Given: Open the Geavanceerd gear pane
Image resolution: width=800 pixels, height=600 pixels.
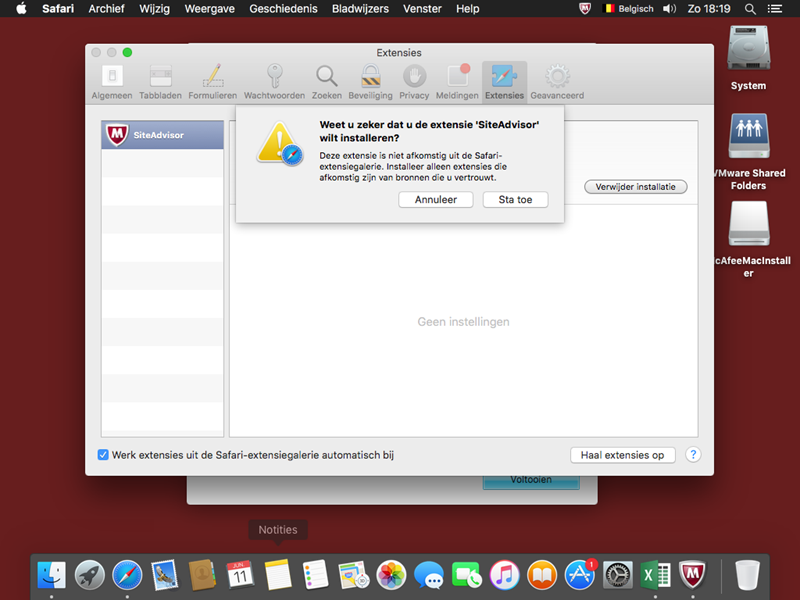Looking at the screenshot, I should 557,82.
